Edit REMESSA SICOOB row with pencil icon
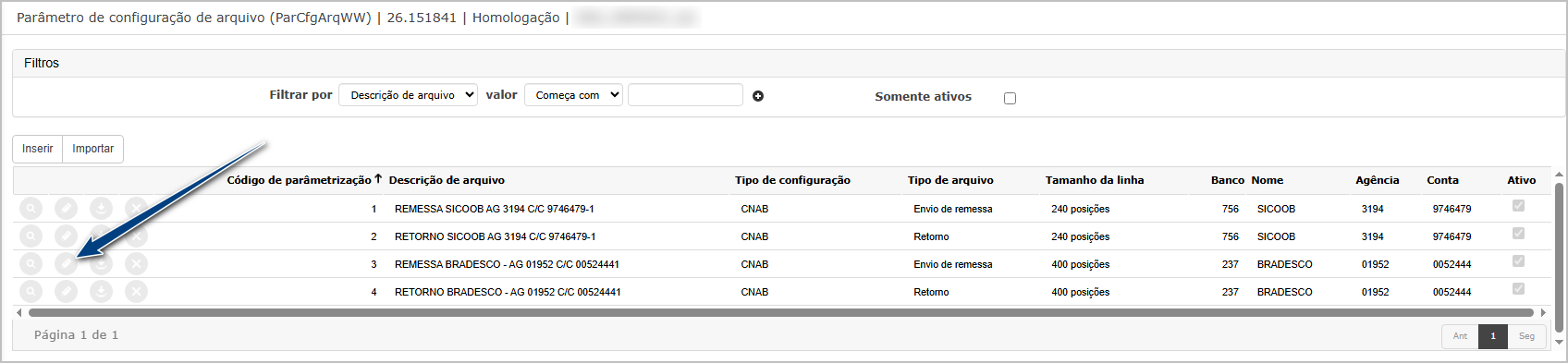This screenshot has width=1568, height=363. [66, 209]
